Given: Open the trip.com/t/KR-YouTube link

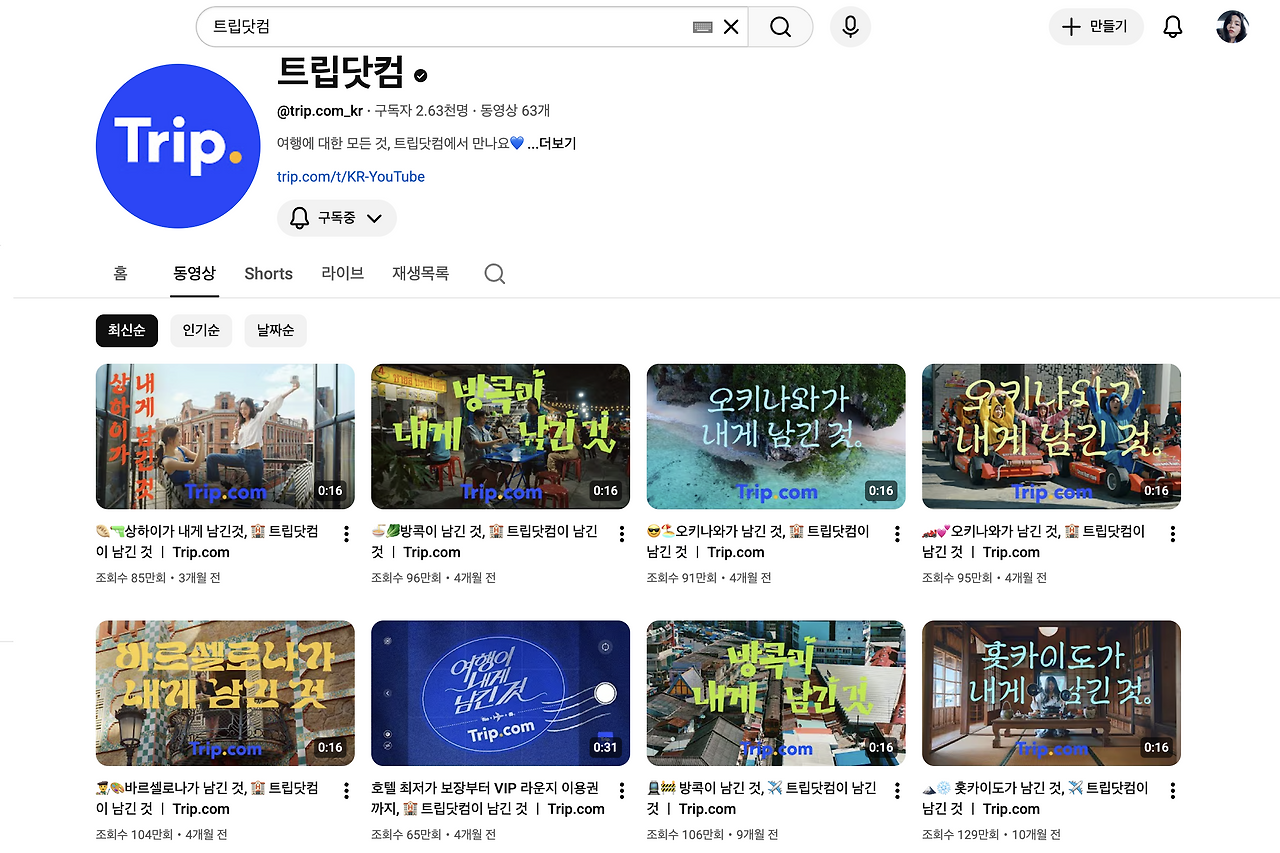Looking at the screenshot, I should (x=351, y=177).
